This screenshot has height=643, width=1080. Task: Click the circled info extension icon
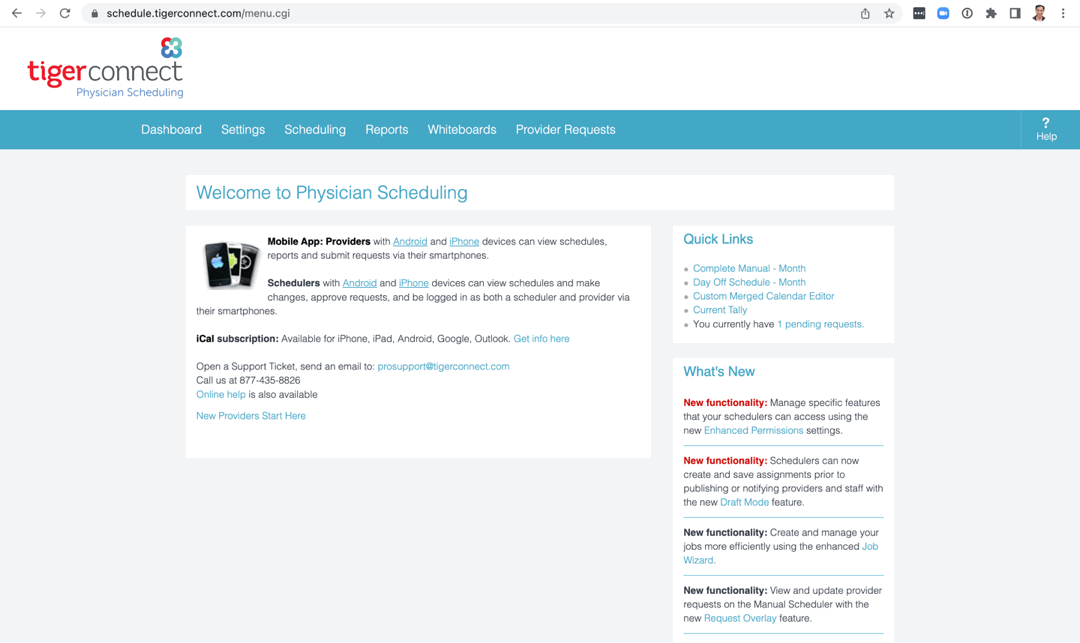(967, 13)
